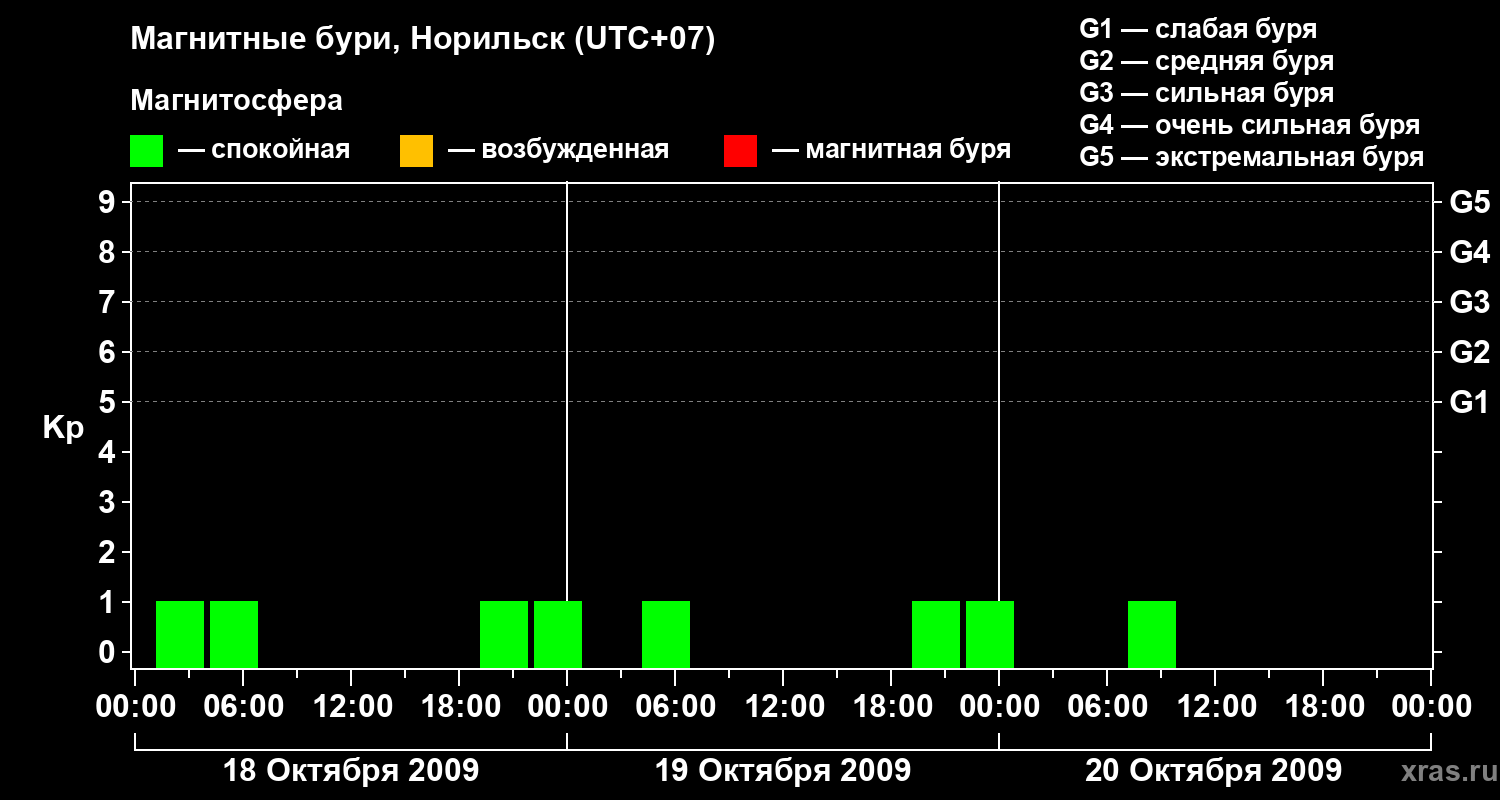
Task: Click the Kp axis value '7'
Action: 107,302
